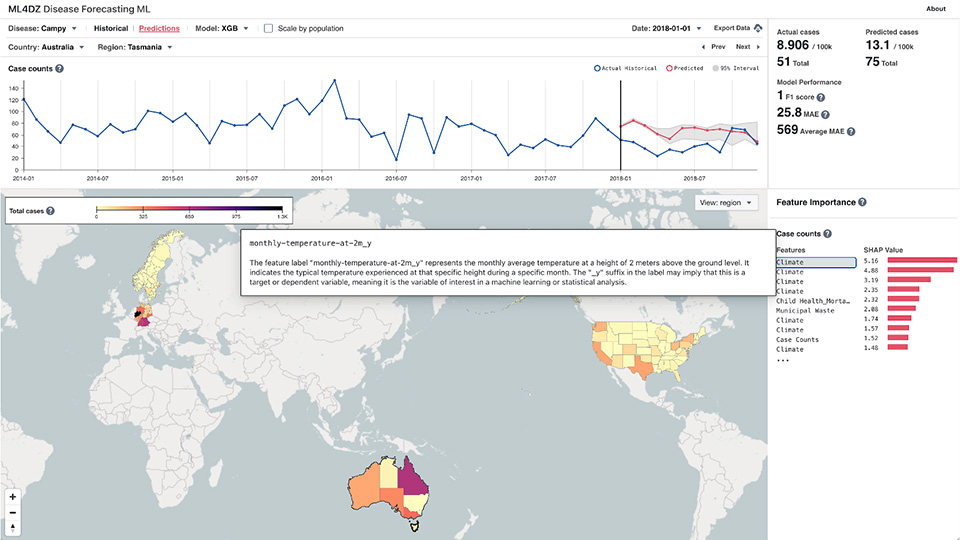Enable Scale by population checkbox
Screen dimensions: 960x540
(x=268, y=28)
